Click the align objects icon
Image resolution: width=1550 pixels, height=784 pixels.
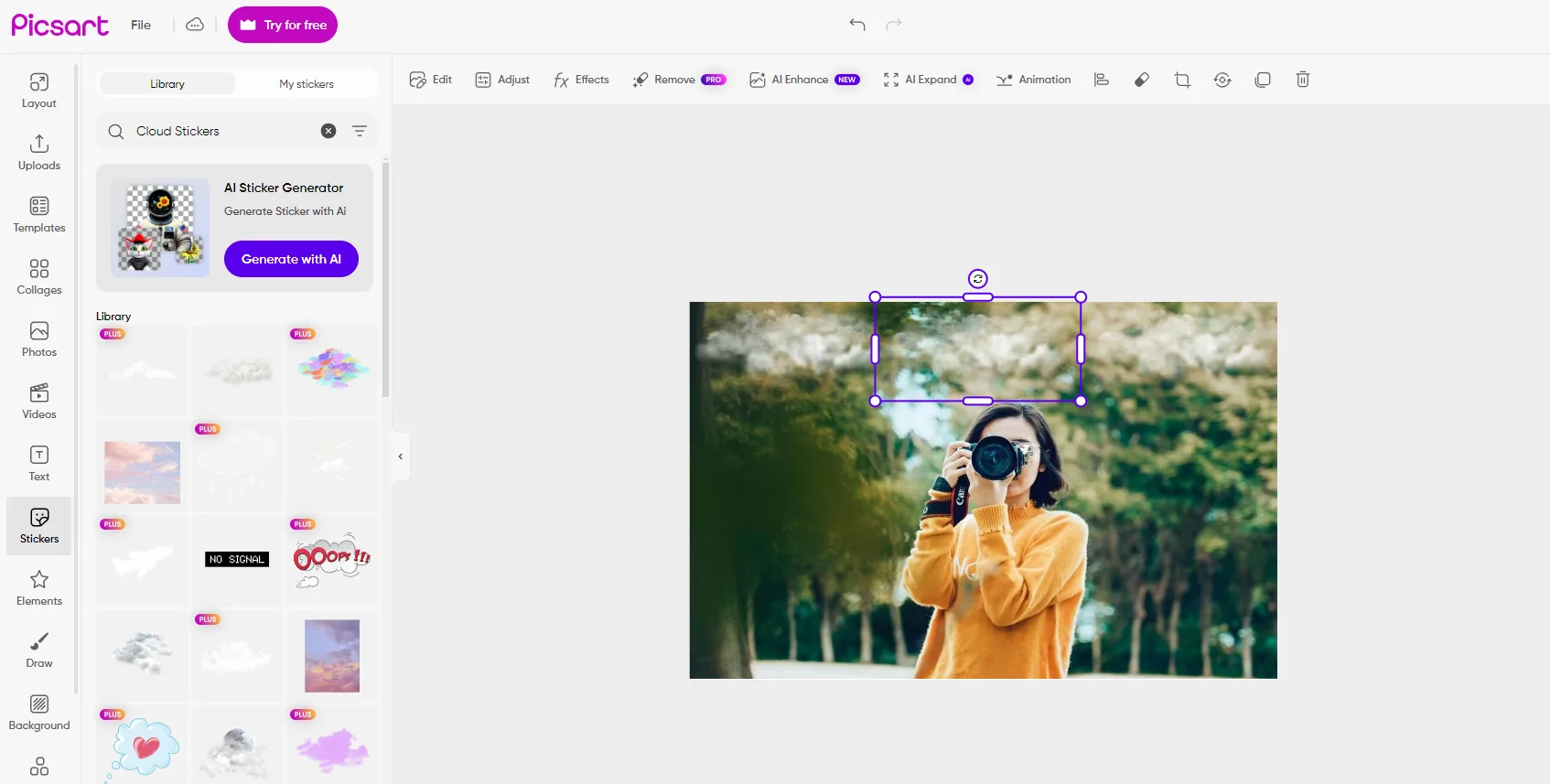tap(1102, 80)
